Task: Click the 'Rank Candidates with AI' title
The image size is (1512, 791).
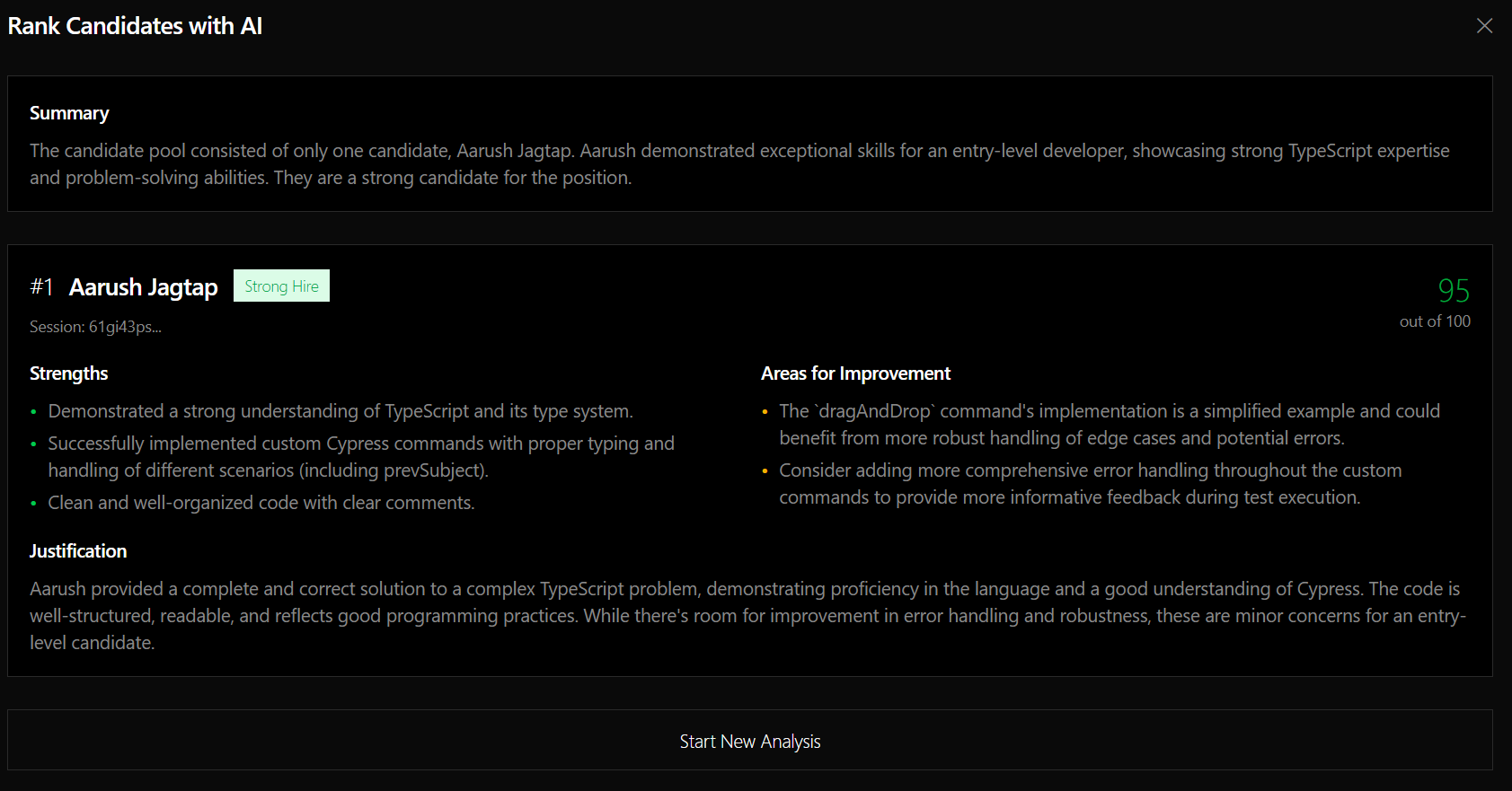Action: click(x=135, y=26)
